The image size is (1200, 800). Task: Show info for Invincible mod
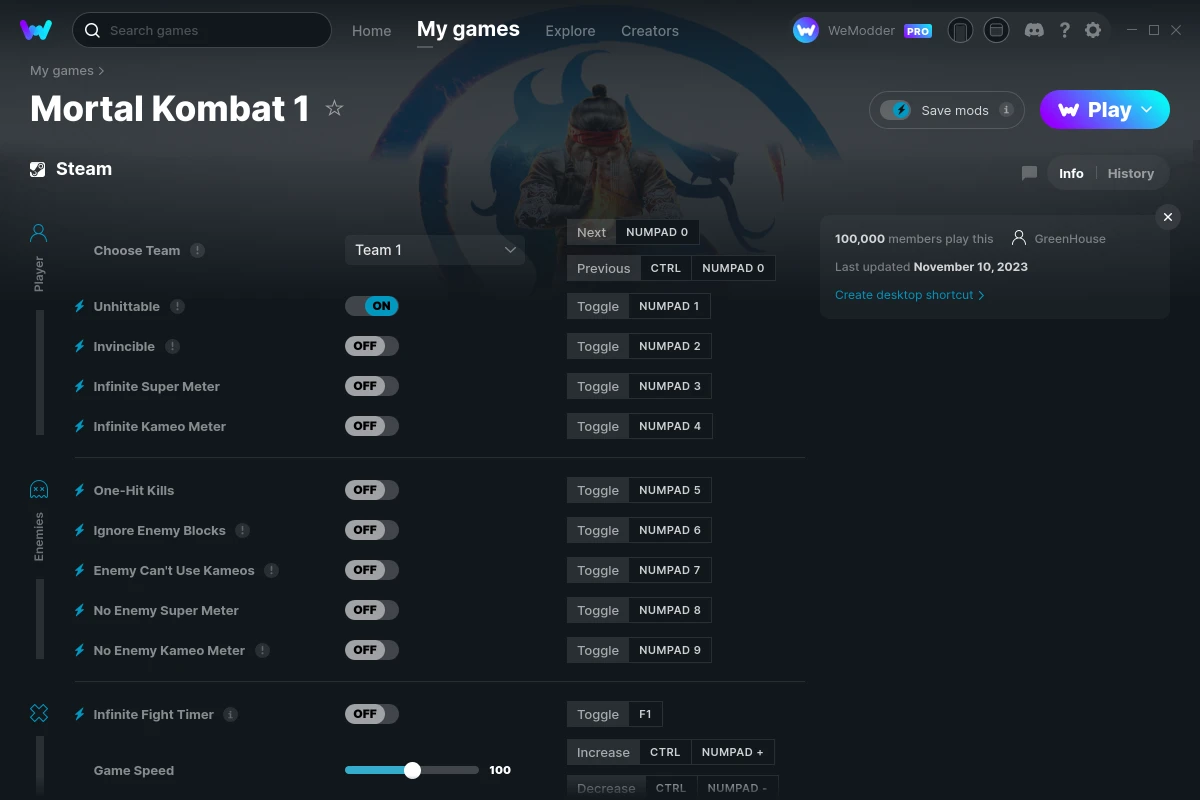(x=173, y=346)
